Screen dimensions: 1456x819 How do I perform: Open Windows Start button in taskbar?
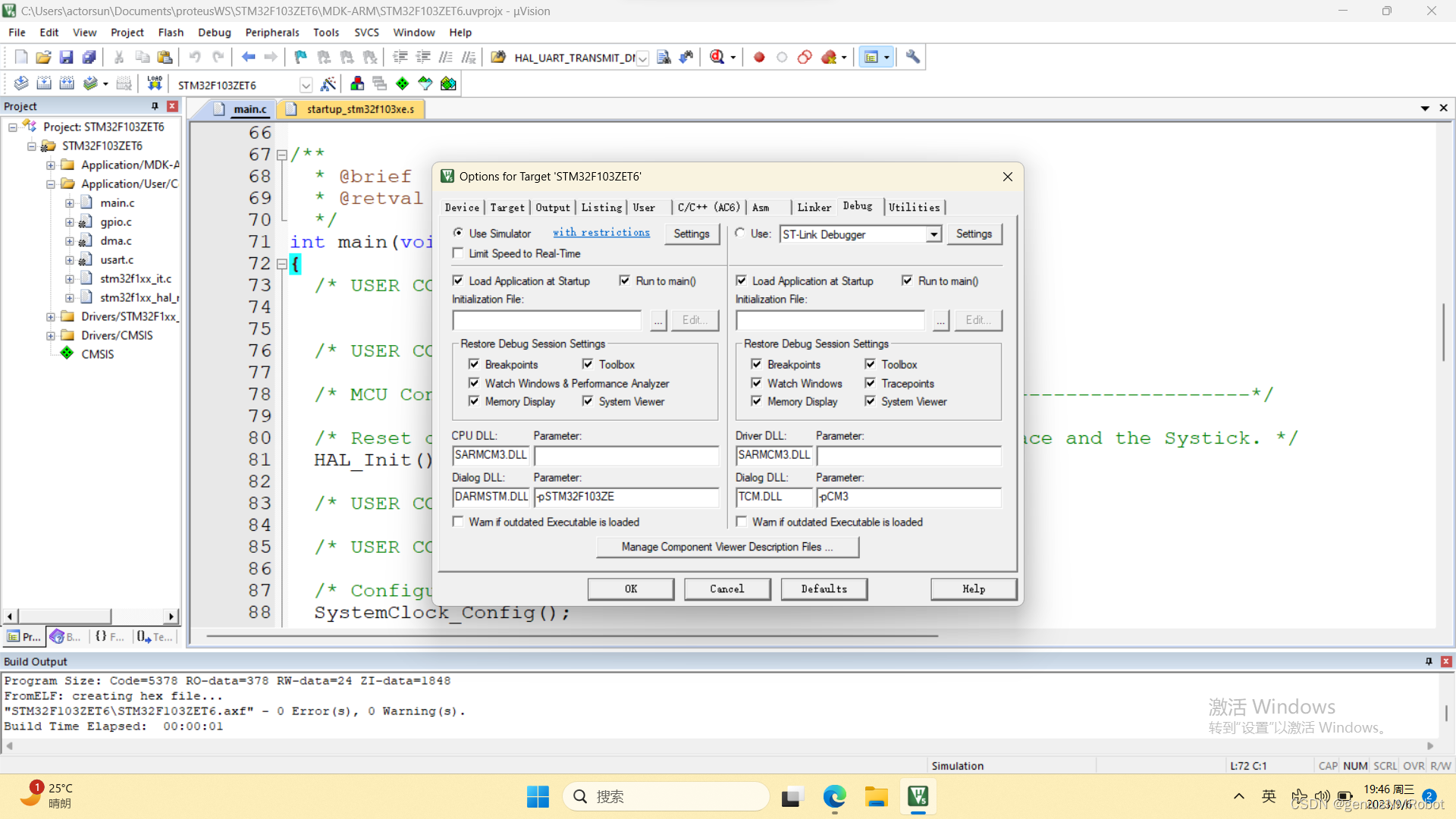tap(538, 796)
